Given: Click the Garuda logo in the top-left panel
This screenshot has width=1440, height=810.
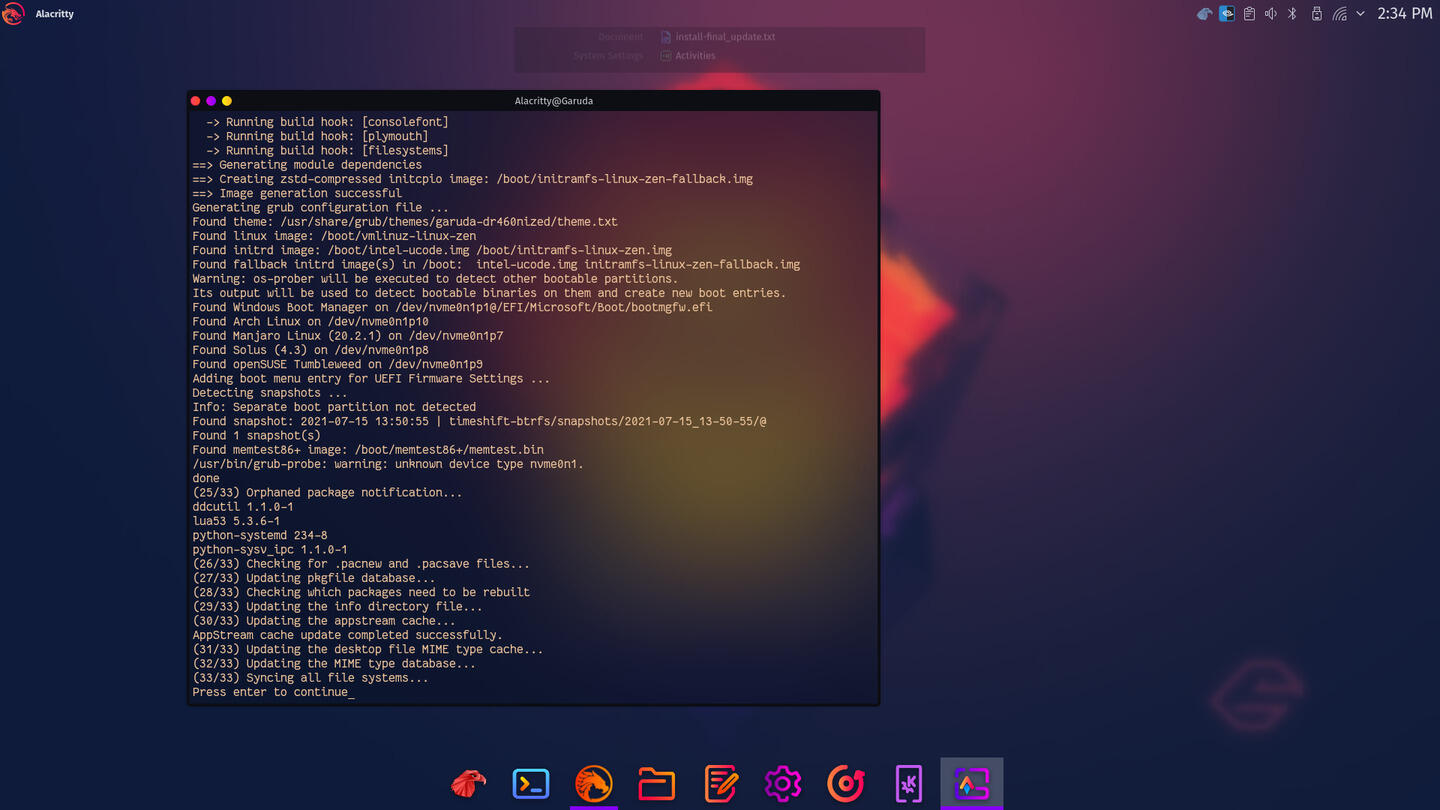Looking at the screenshot, I should click(13, 14).
